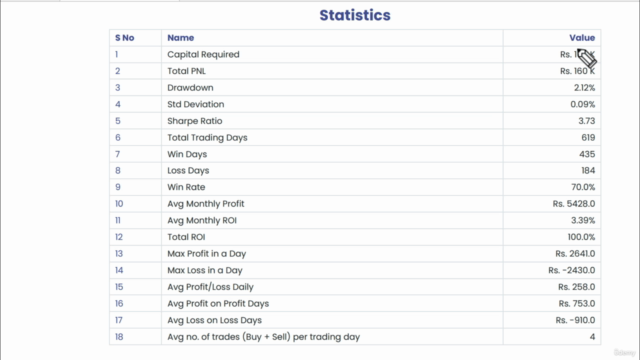Click the 'Total ROI' row name

pyautogui.click(x=186, y=237)
